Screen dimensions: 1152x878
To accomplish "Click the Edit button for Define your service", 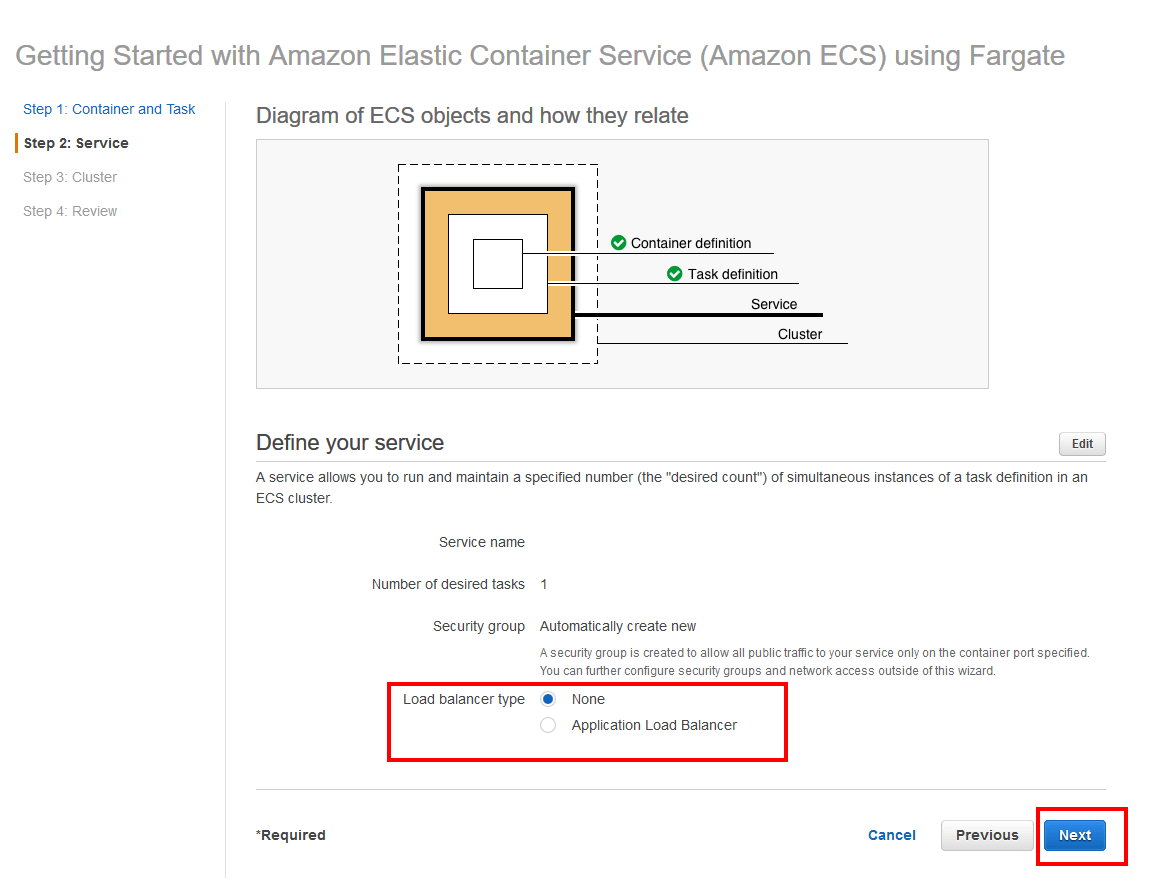I will pos(1081,443).
